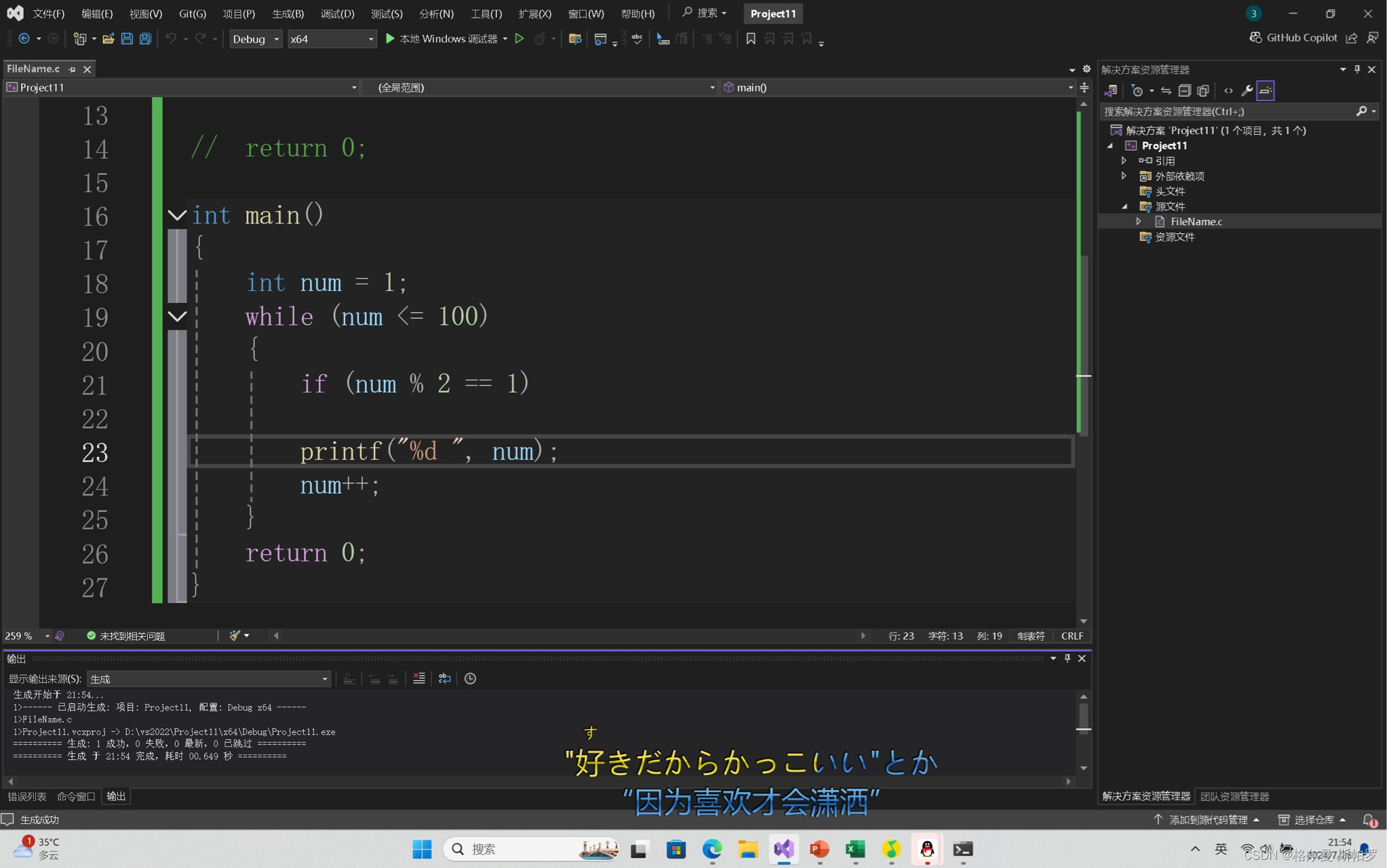This screenshot has width=1387, height=868.
Task: Collapse the int main() code block
Action: (x=177, y=216)
